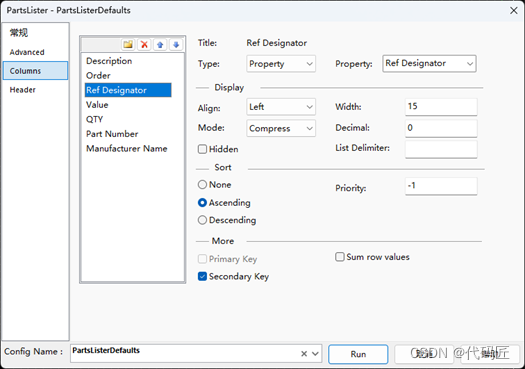Enable Sum row values checkbox
The image size is (525, 369).
point(340,257)
